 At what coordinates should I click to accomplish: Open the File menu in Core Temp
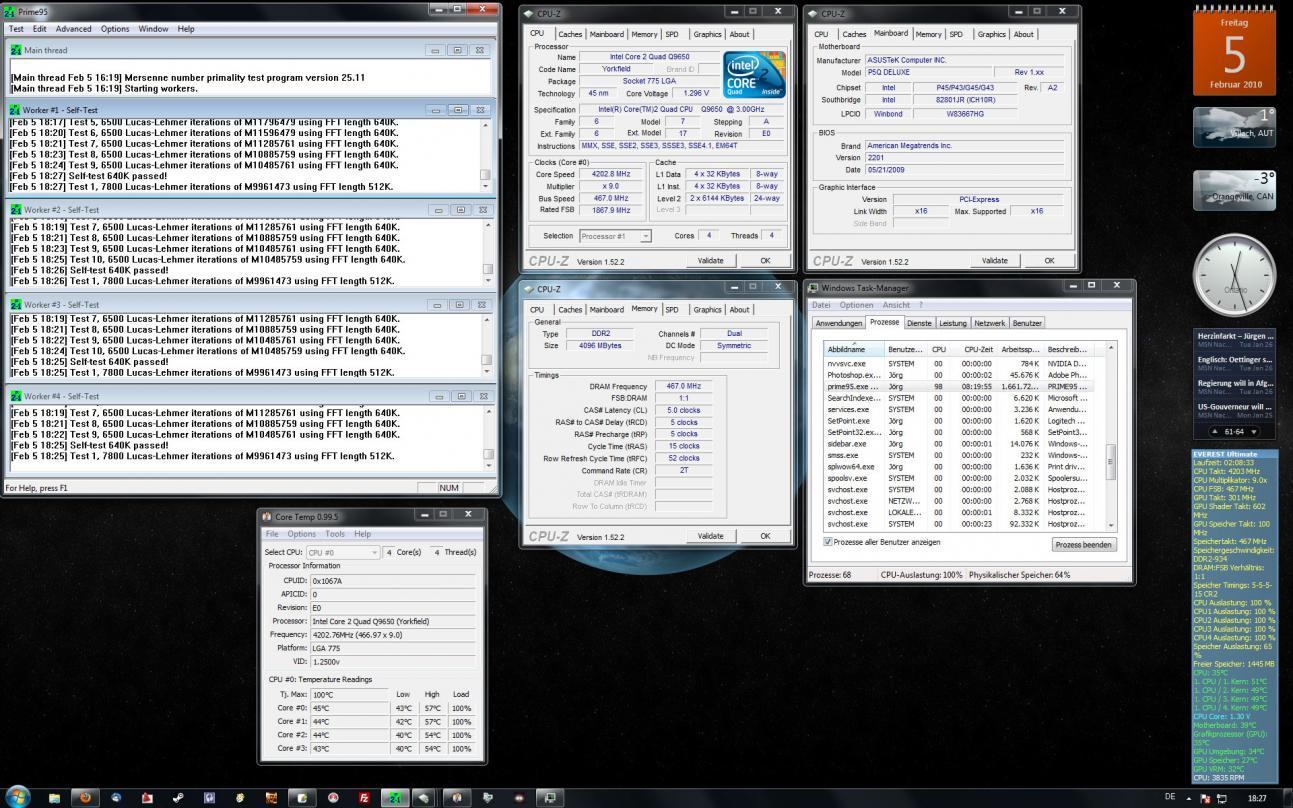(272, 534)
